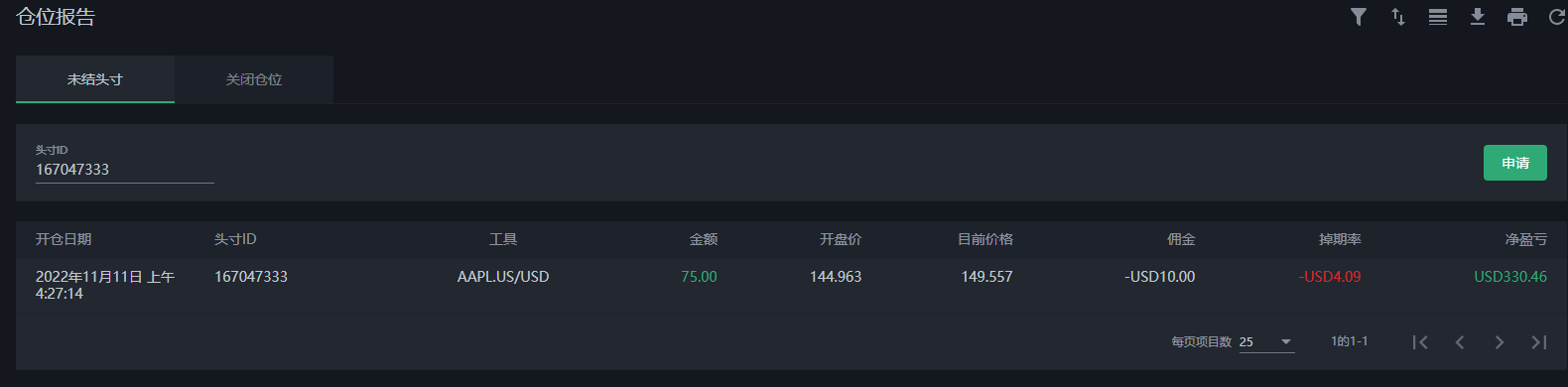Download the position report

[x=1478, y=17]
